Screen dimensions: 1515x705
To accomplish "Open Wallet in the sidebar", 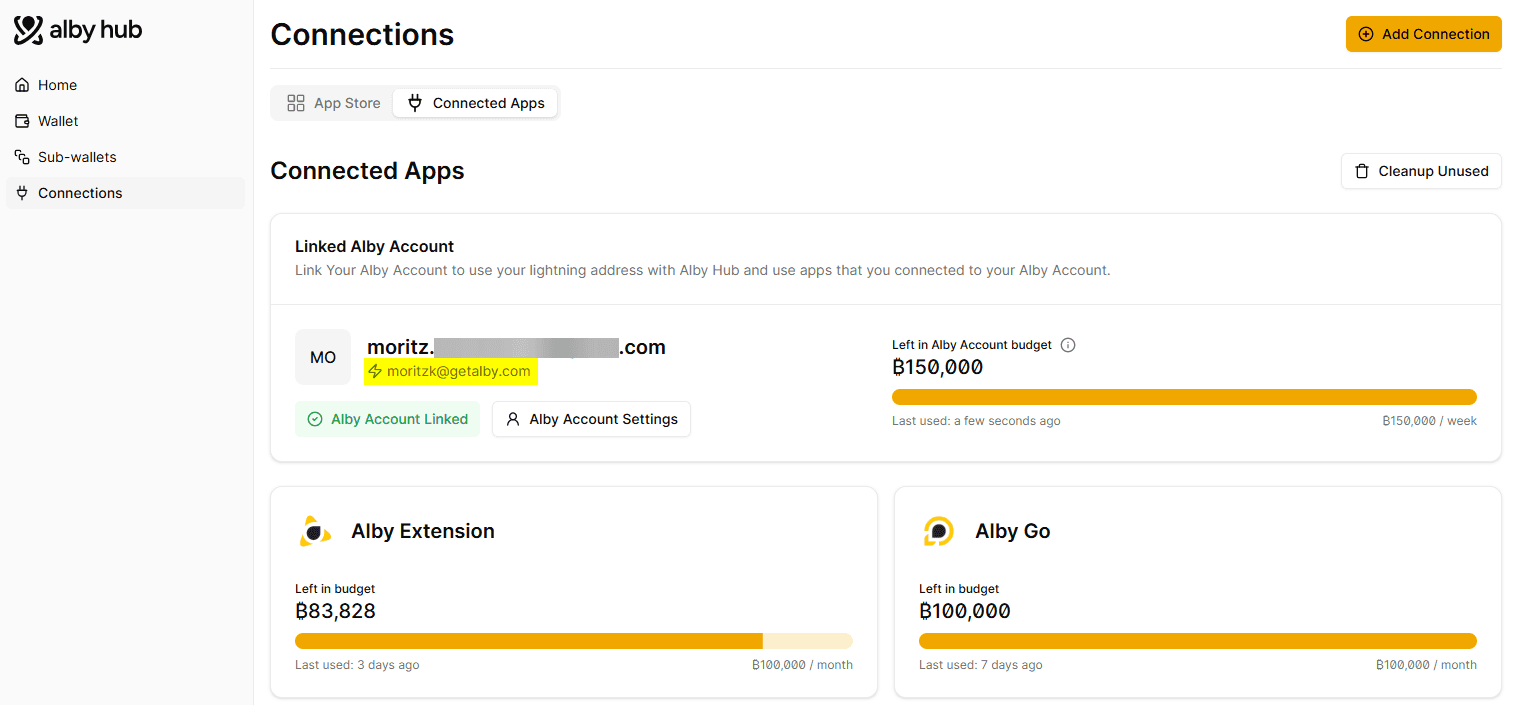I will (x=125, y=121).
